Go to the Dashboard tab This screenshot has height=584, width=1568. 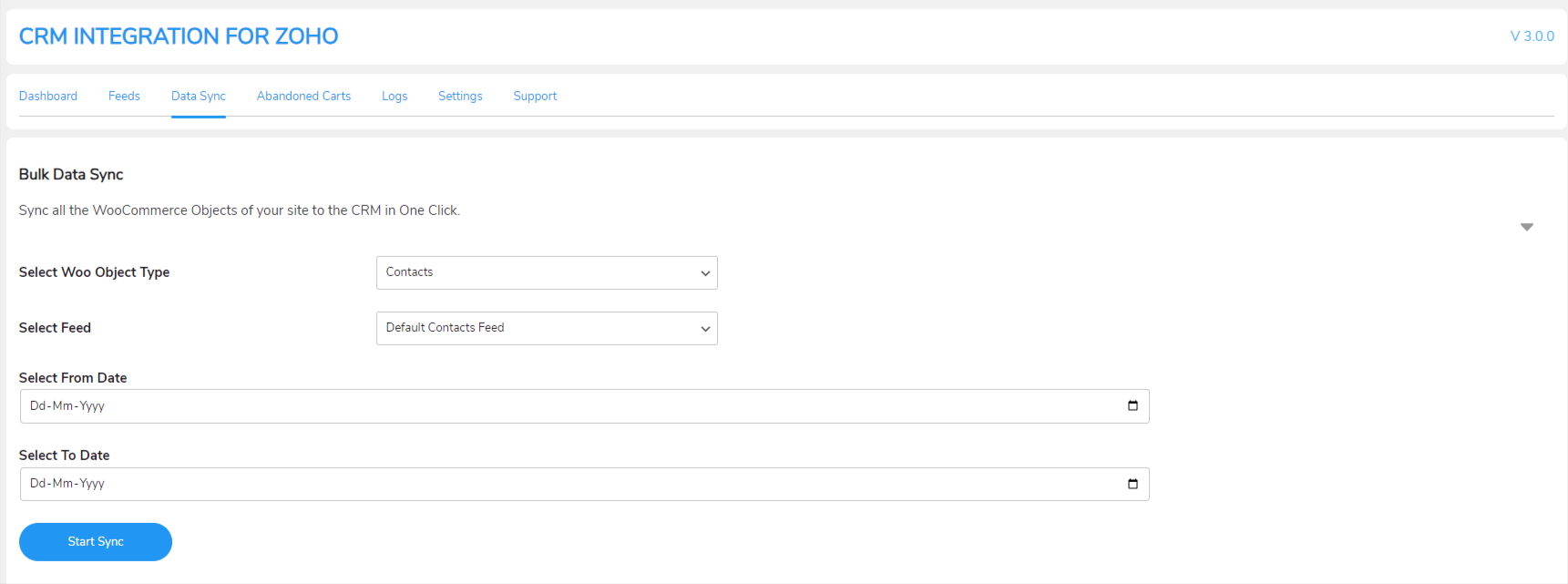click(x=48, y=96)
